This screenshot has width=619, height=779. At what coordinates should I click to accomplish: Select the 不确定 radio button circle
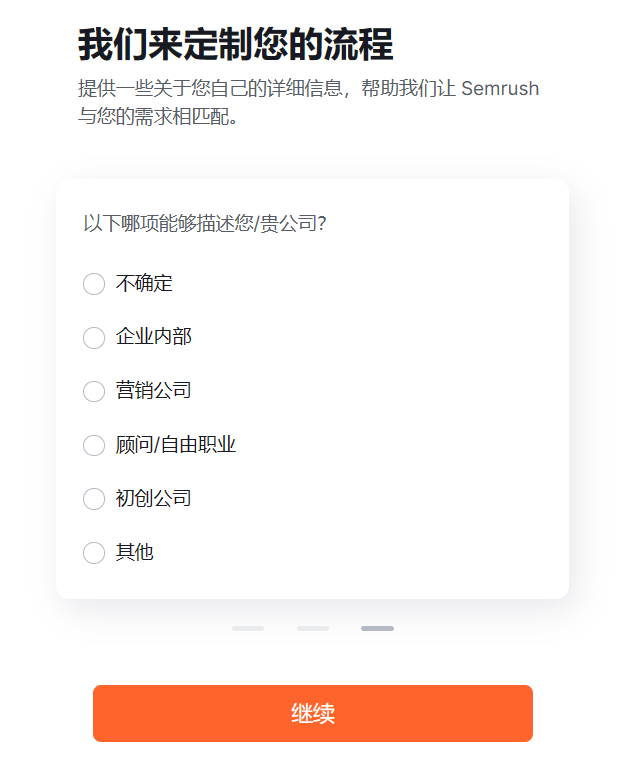[94, 284]
